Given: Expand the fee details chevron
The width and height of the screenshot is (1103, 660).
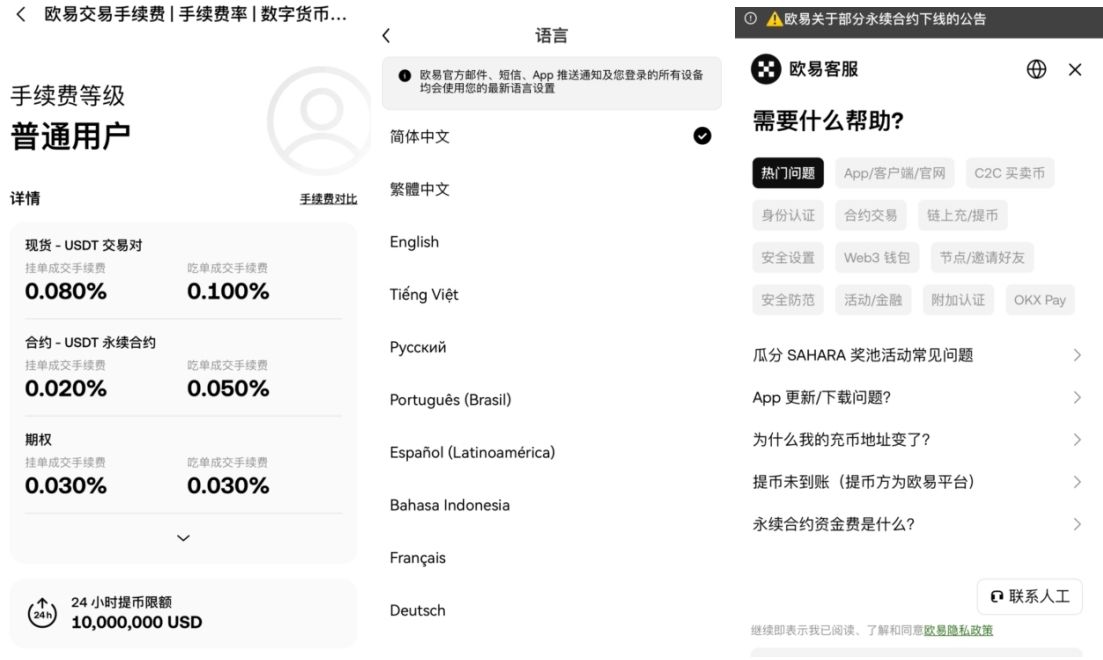Looking at the screenshot, I should (x=182, y=537).
